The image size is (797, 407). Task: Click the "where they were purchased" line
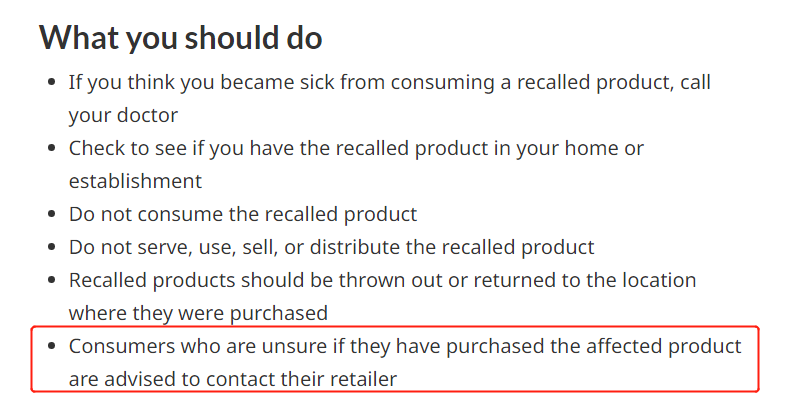(x=198, y=314)
